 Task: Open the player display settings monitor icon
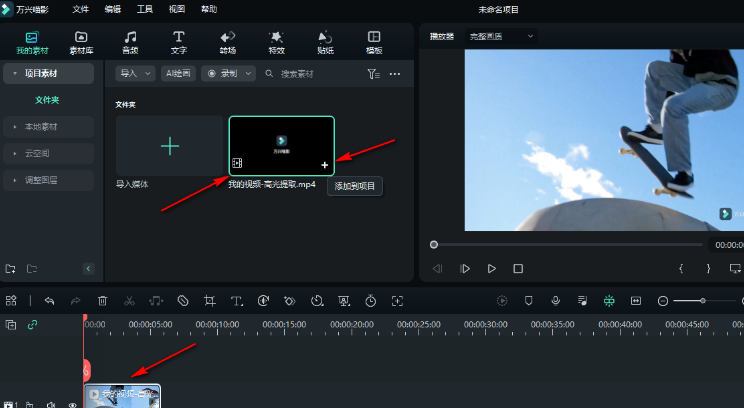click(735, 269)
